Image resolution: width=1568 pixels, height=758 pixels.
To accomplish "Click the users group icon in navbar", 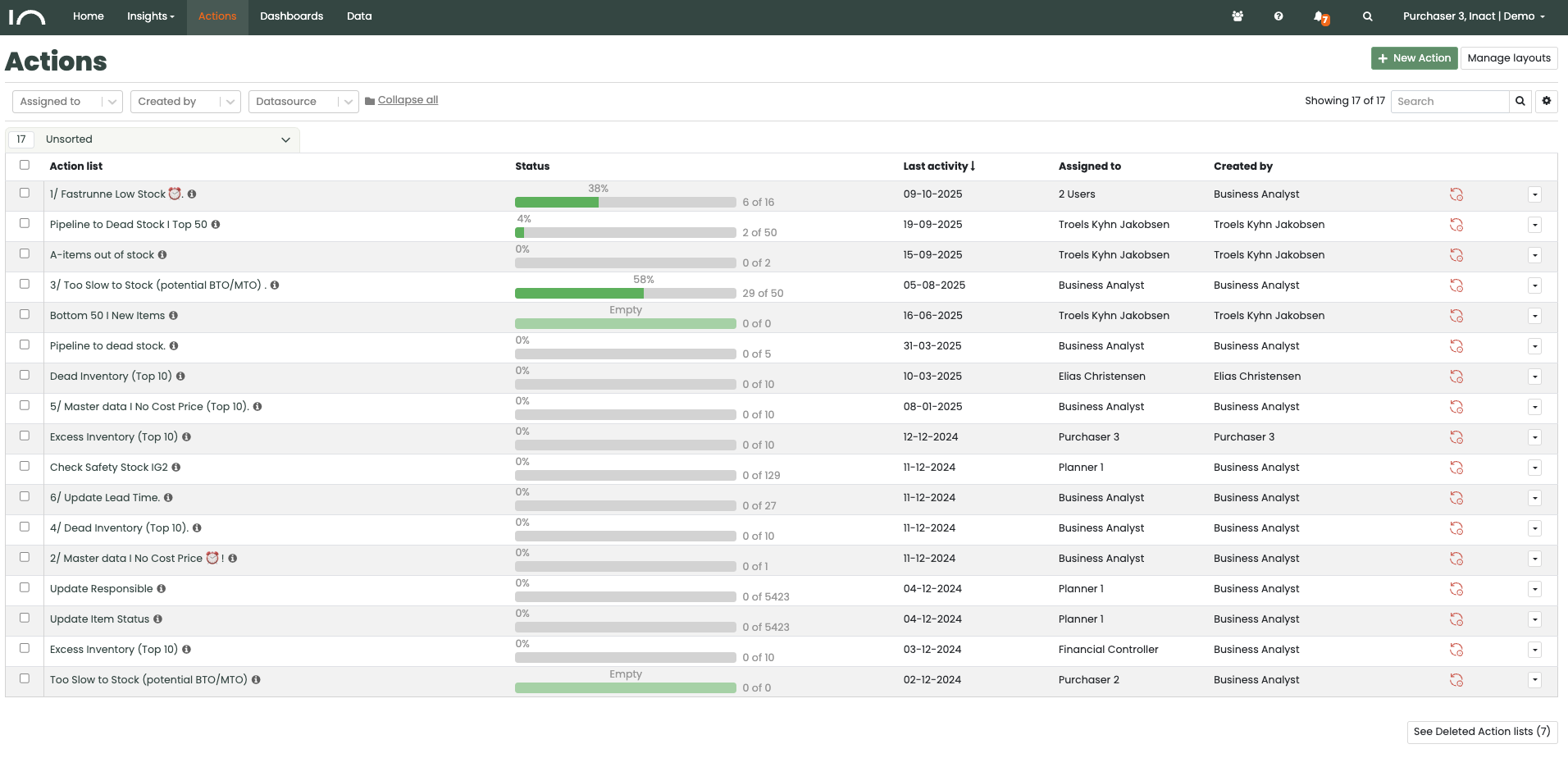I will pos(1238,16).
